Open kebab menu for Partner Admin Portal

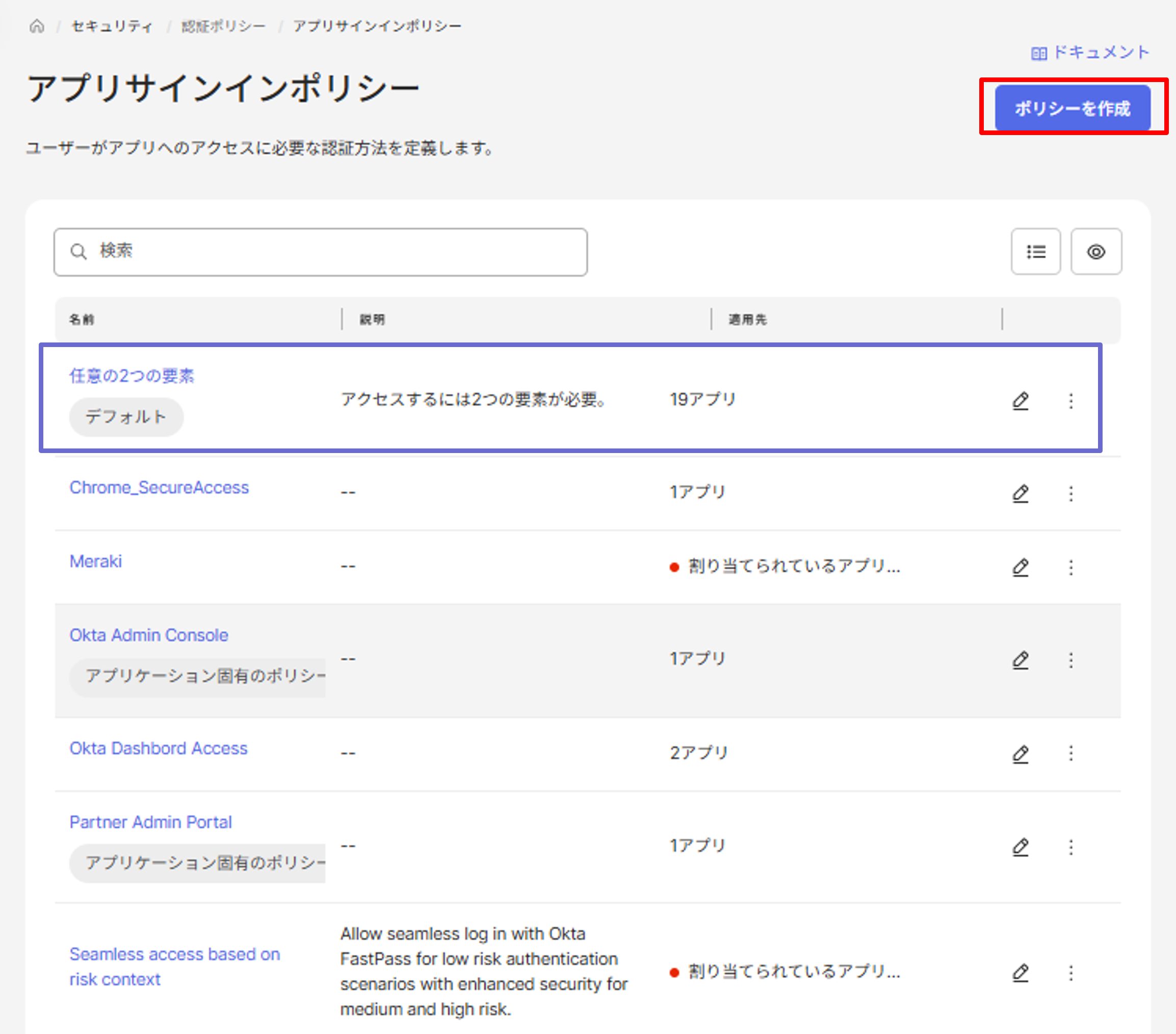click(1070, 846)
